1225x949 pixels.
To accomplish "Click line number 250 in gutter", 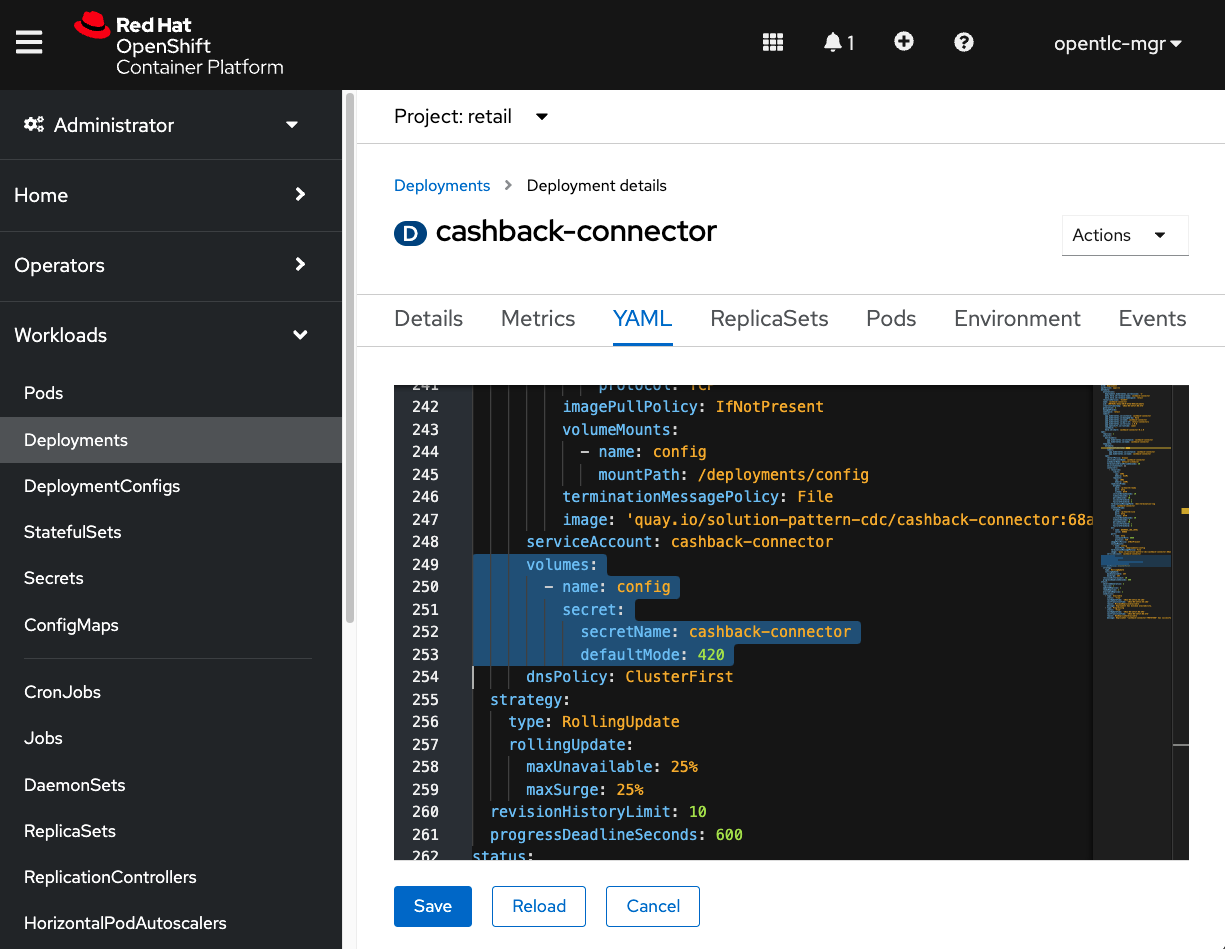I will [425, 587].
